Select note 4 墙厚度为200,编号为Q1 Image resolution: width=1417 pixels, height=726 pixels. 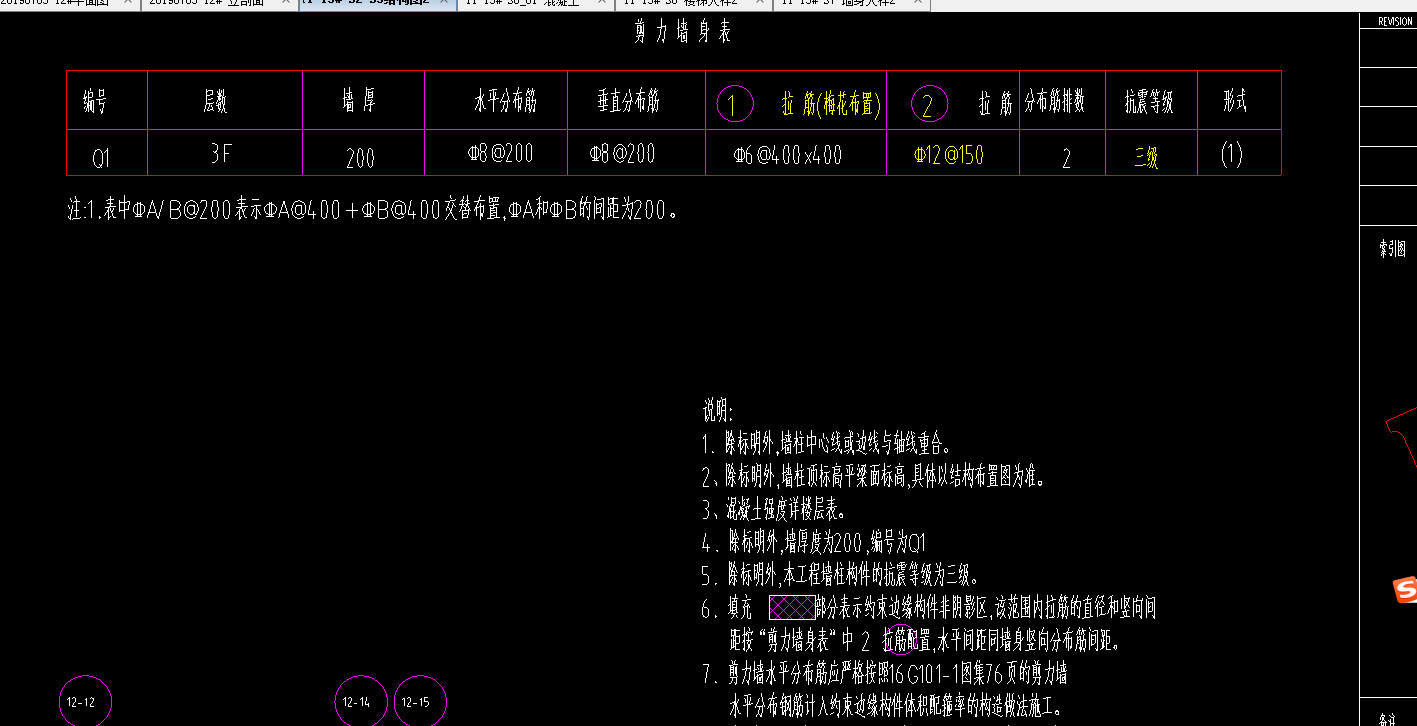pos(815,543)
